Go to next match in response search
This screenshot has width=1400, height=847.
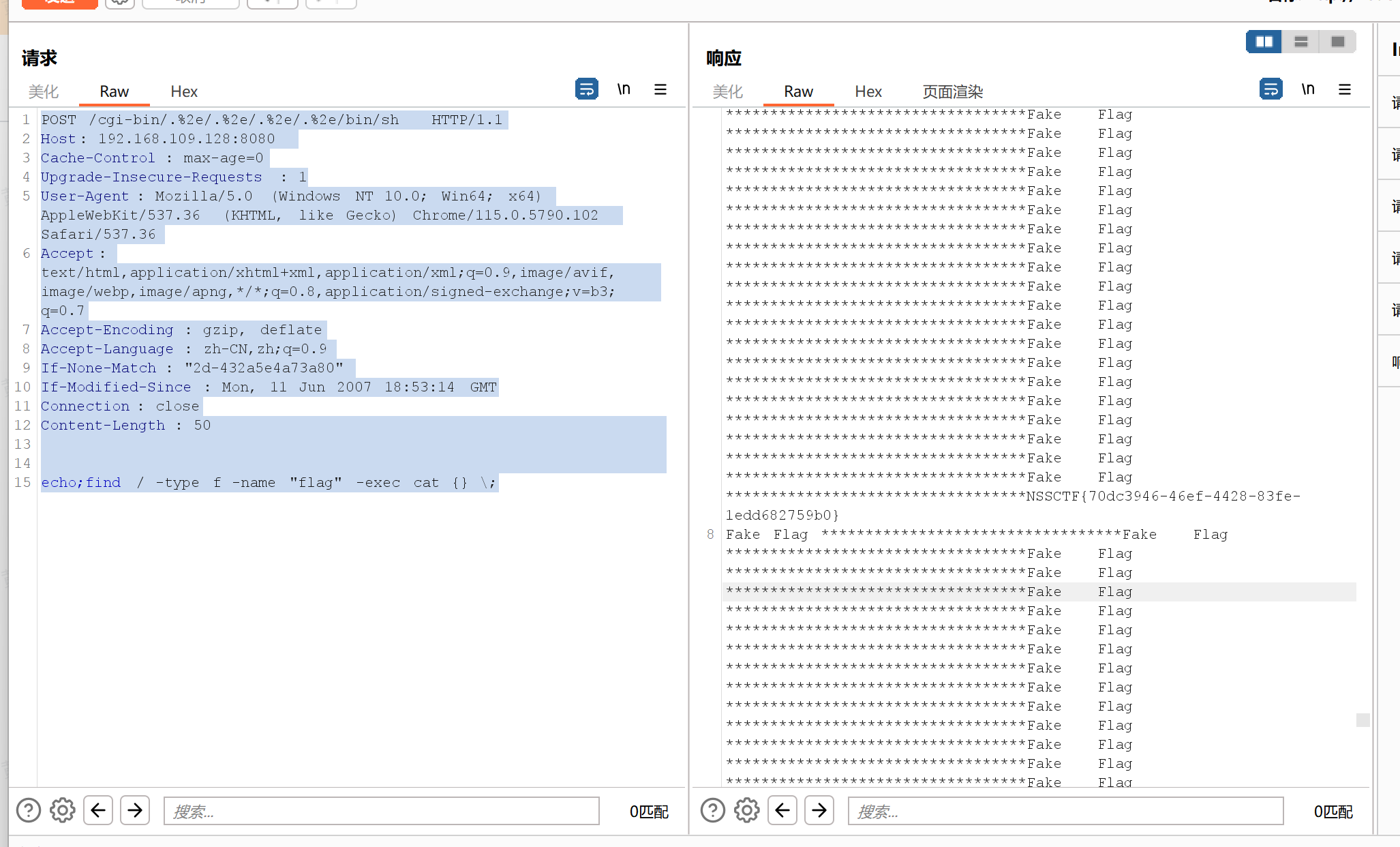[x=819, y=810]
